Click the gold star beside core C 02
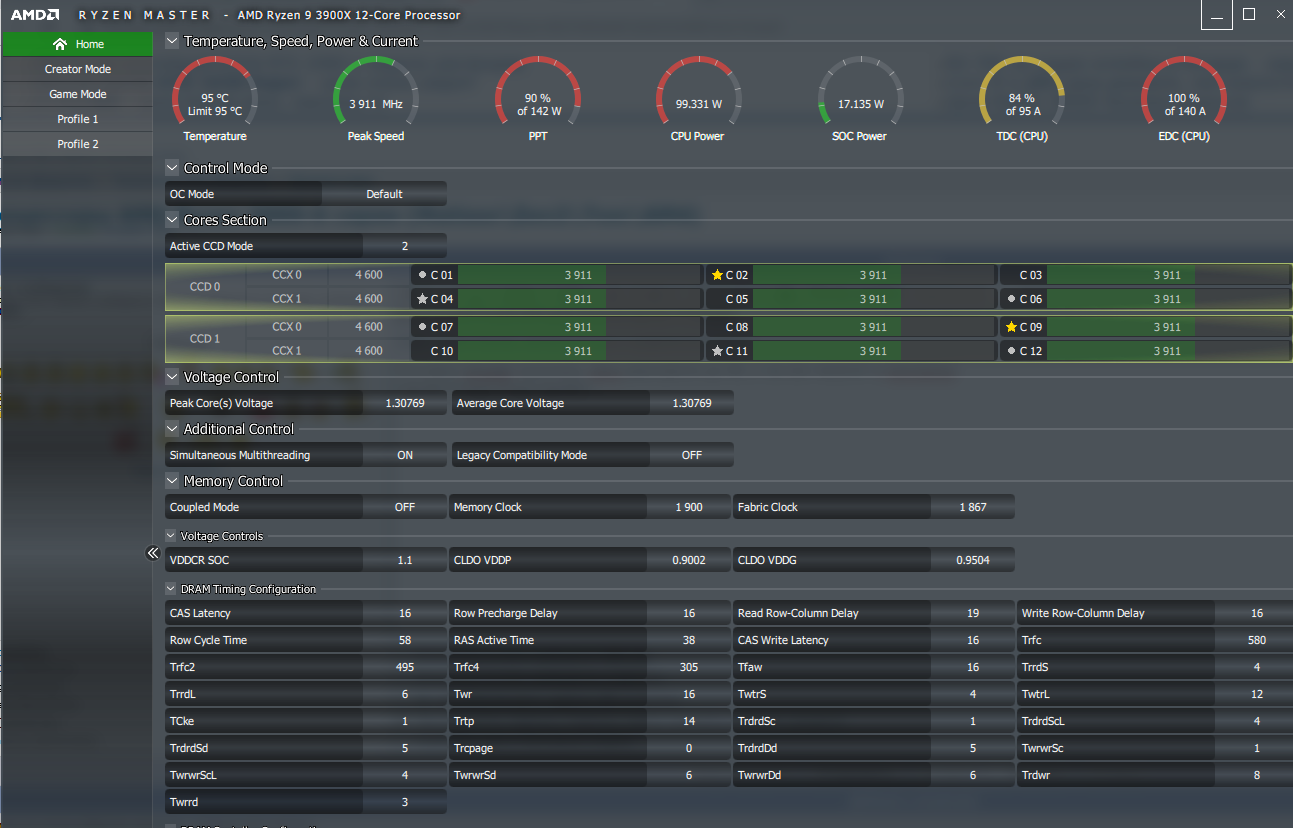Viewport: 1293px width, 828px height. tap(717, 275)
